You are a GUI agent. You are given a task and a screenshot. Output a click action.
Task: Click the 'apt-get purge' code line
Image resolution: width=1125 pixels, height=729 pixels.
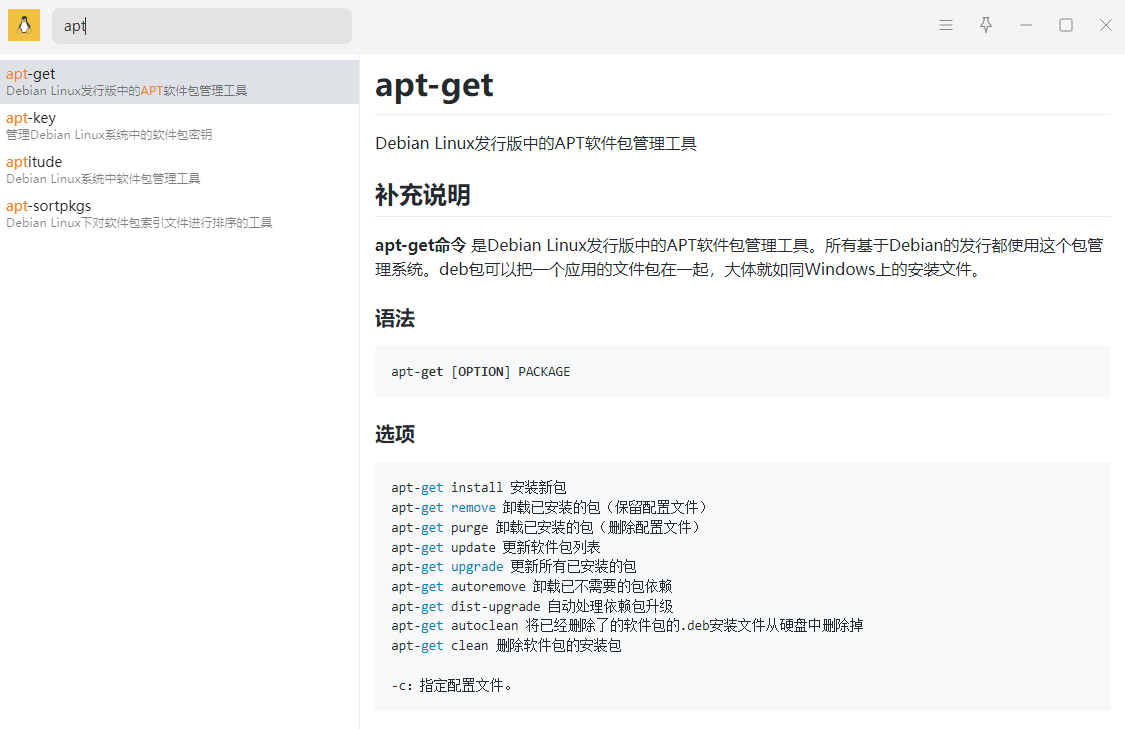point(546,527)
